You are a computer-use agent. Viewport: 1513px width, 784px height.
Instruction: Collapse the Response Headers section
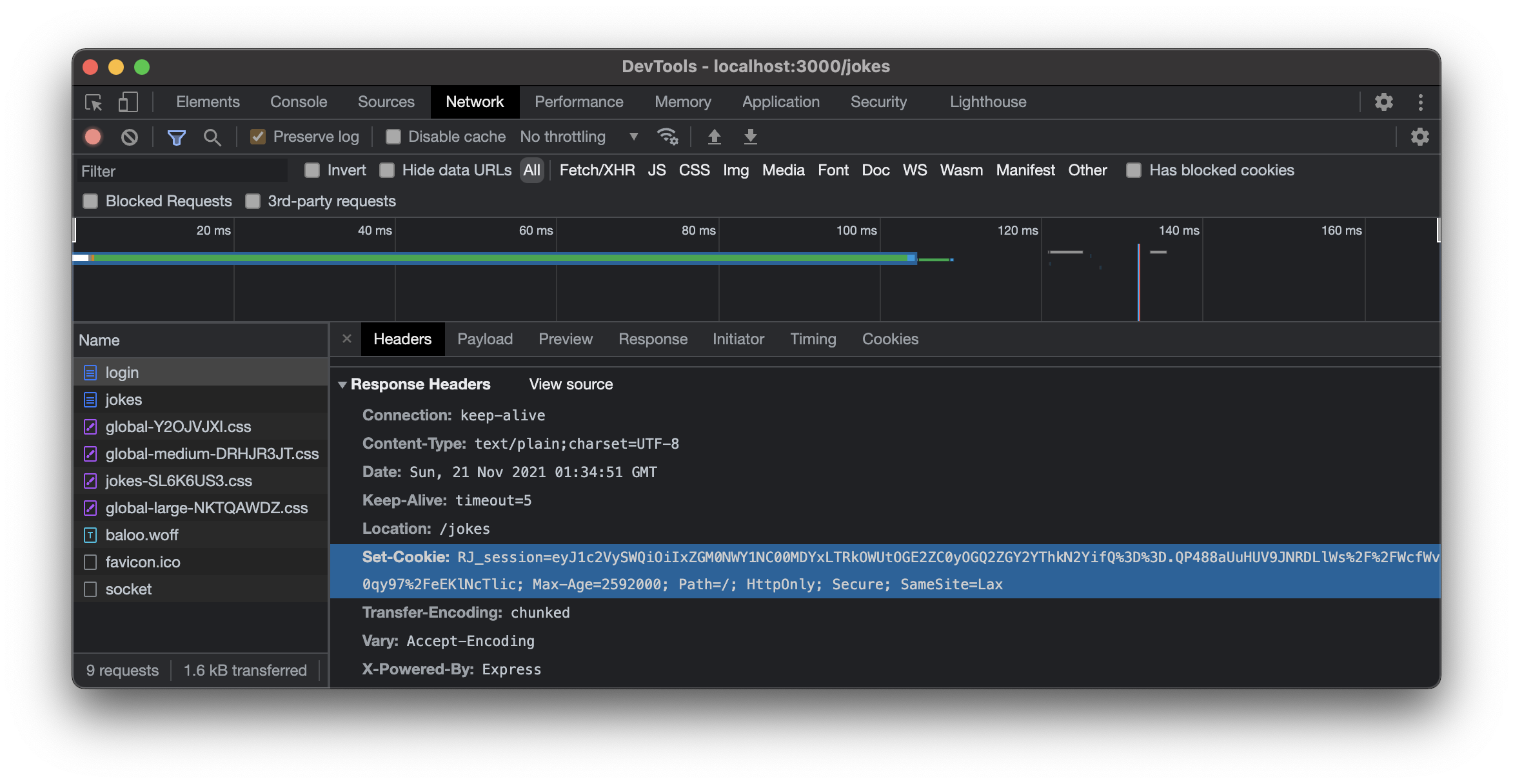pyautogui.click(x=344, y=384)
